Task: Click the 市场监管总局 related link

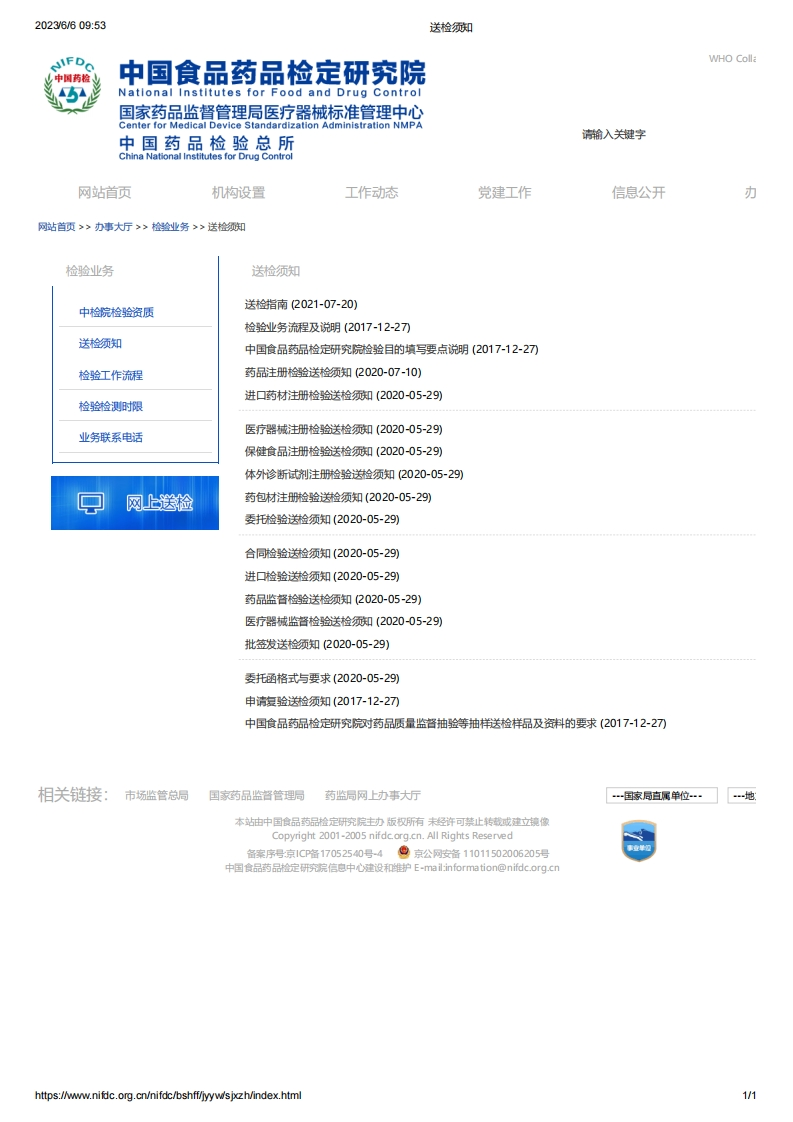Action: click(157, 796)
